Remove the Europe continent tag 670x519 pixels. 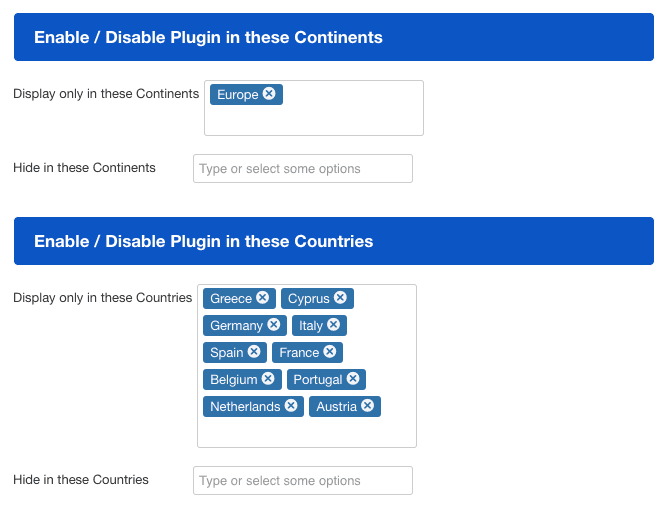point(269,94)
